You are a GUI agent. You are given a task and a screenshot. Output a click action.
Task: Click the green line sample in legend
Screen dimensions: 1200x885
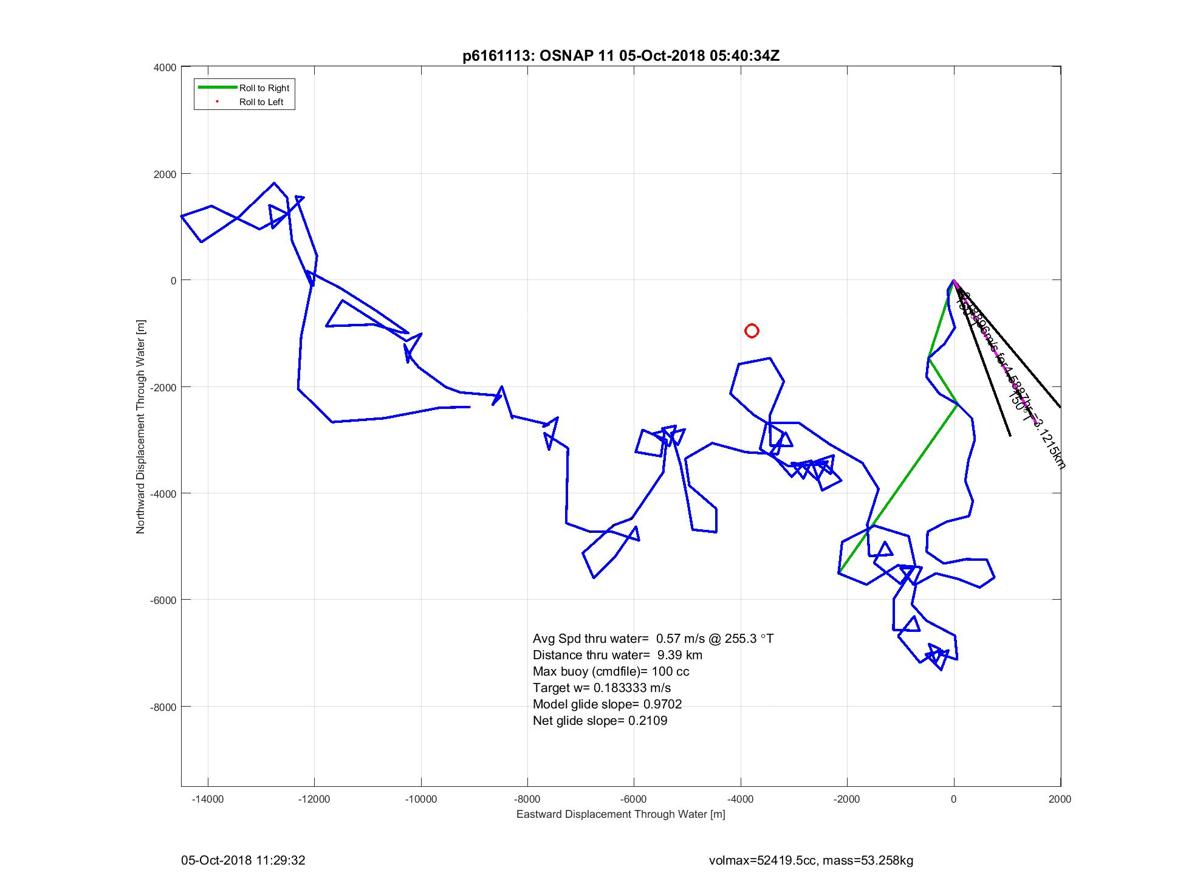click(x=215, y=88)
